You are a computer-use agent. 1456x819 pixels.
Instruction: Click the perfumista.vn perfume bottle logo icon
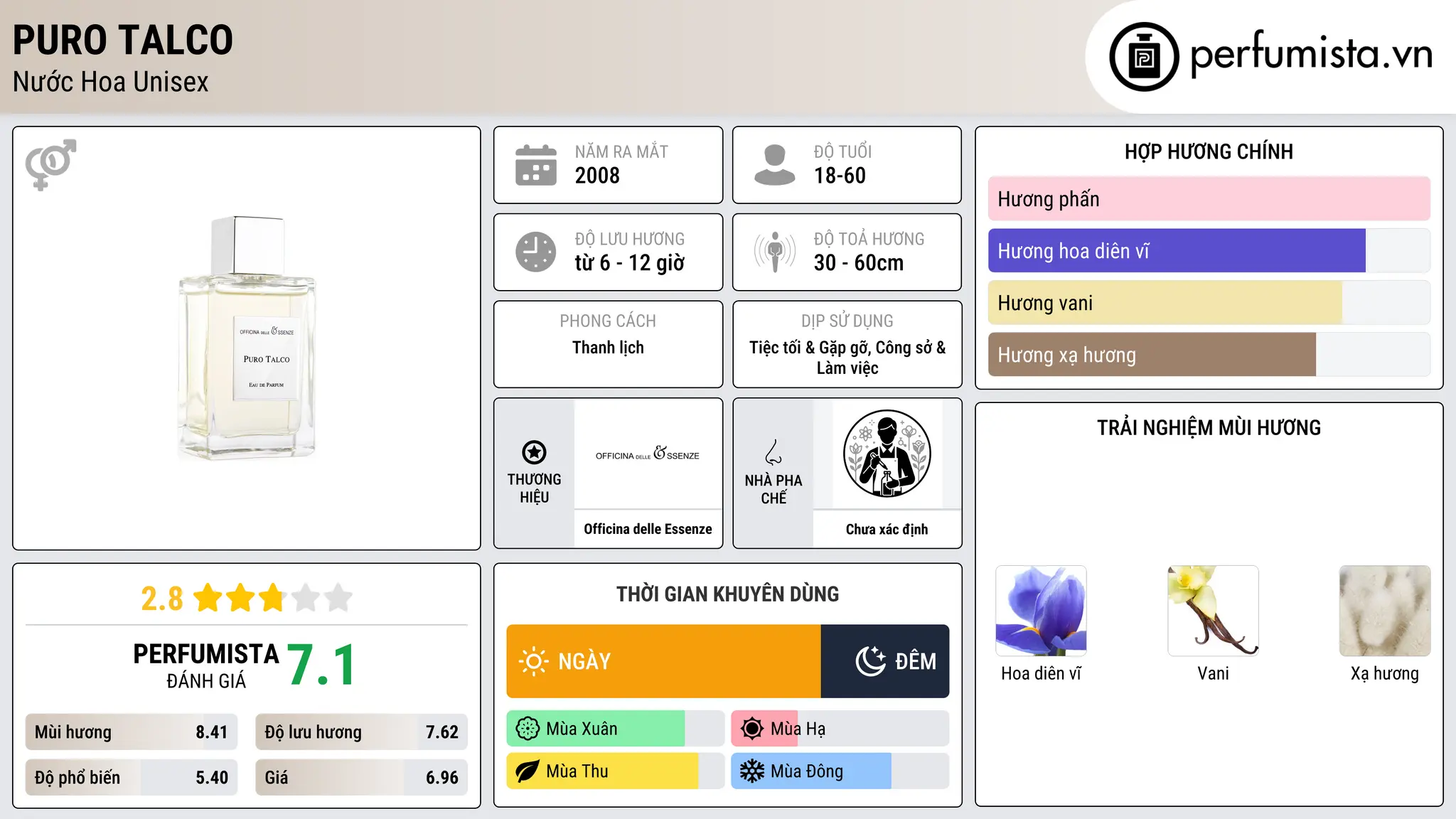pos(1144,57)
